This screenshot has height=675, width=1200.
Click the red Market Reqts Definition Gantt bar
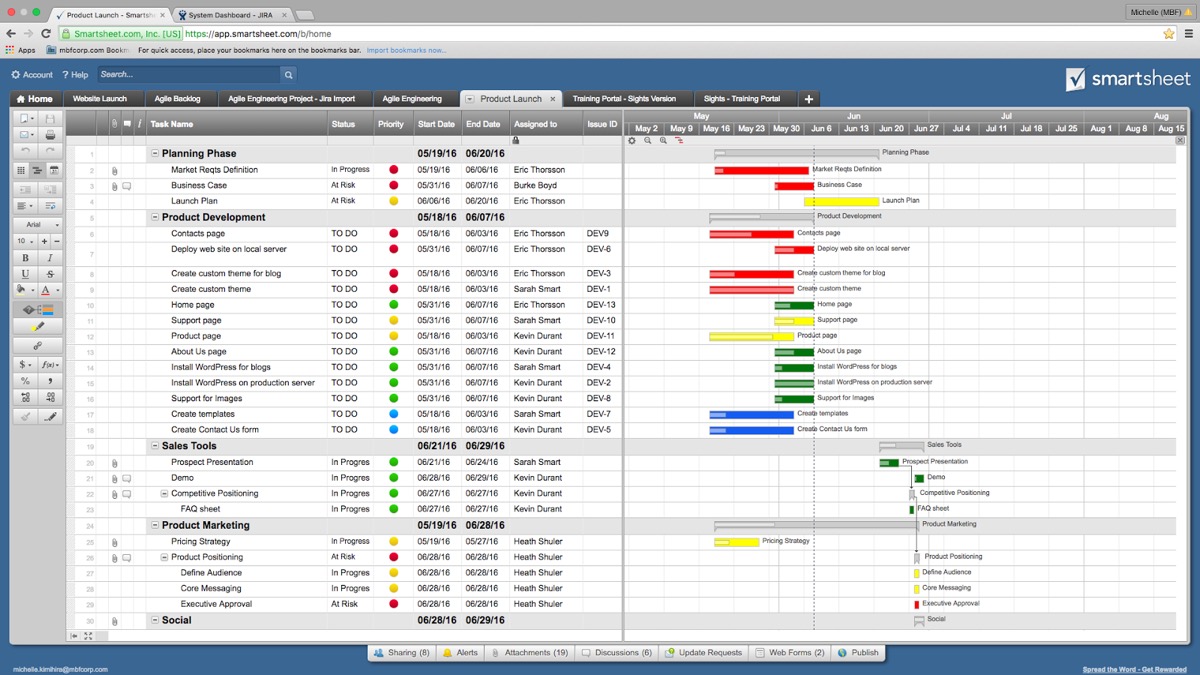pyautogui.click(x=761, y=170)
